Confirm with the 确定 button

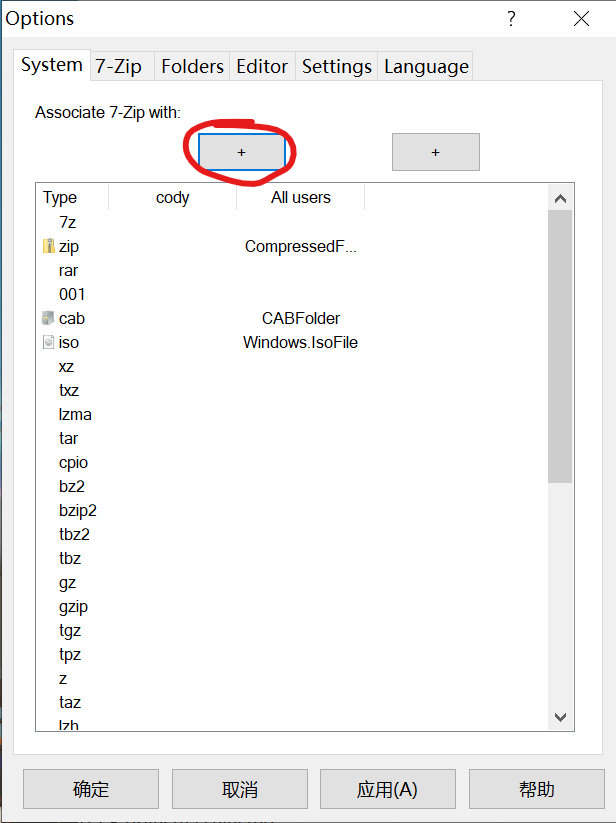coord(91,789)
